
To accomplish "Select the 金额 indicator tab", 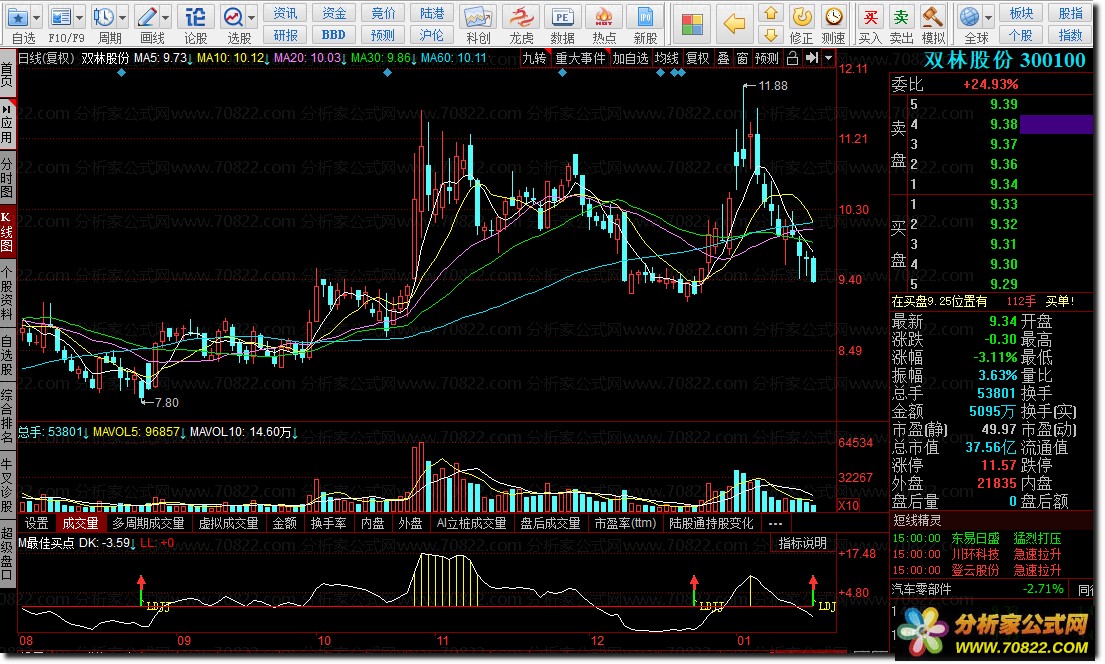I will (x=285, y=523).
